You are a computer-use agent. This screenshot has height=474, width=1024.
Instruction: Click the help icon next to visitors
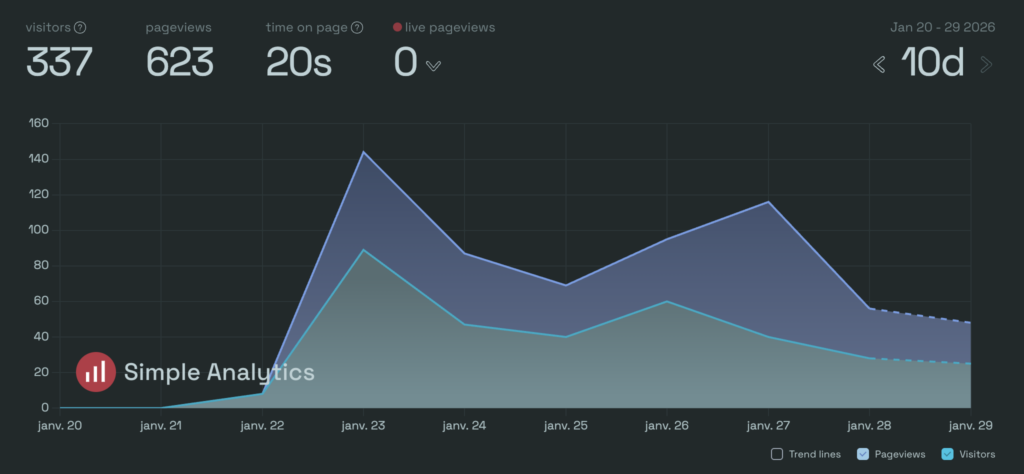[x=80, y=28]
